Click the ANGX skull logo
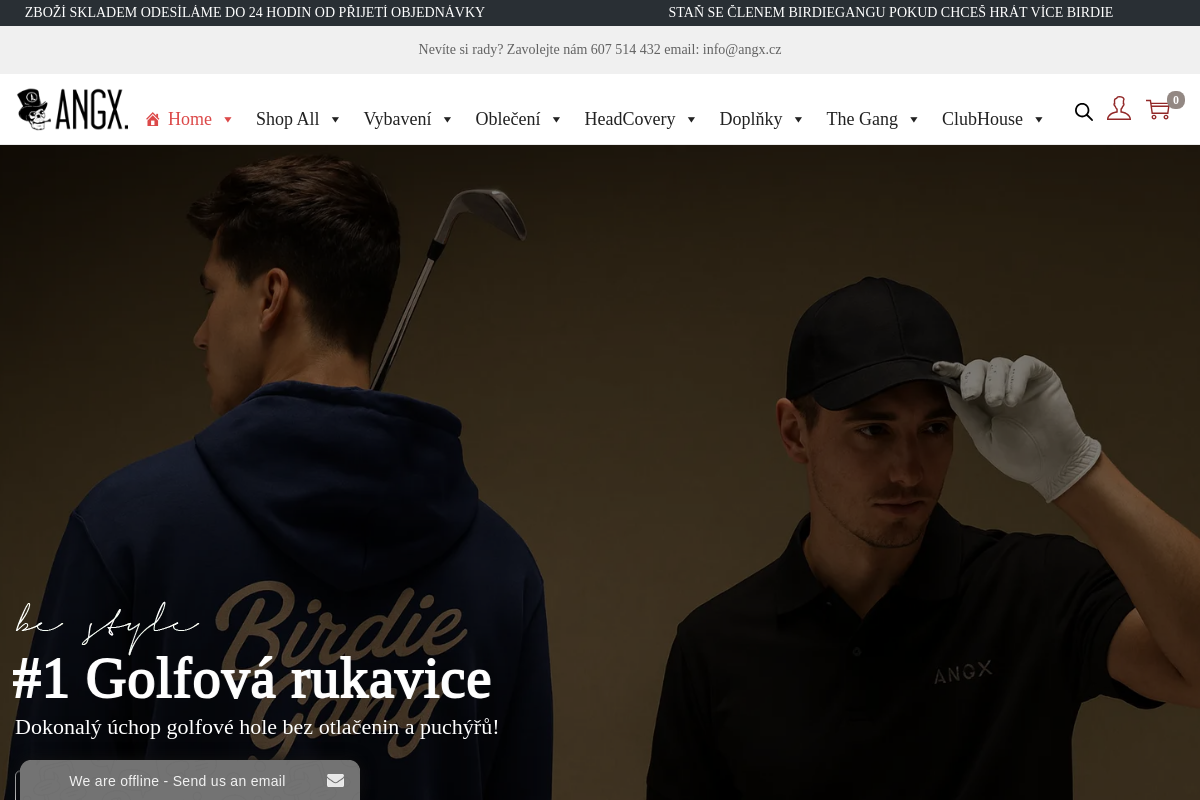Screen dimensions: 1200x800 coord(72,109)
